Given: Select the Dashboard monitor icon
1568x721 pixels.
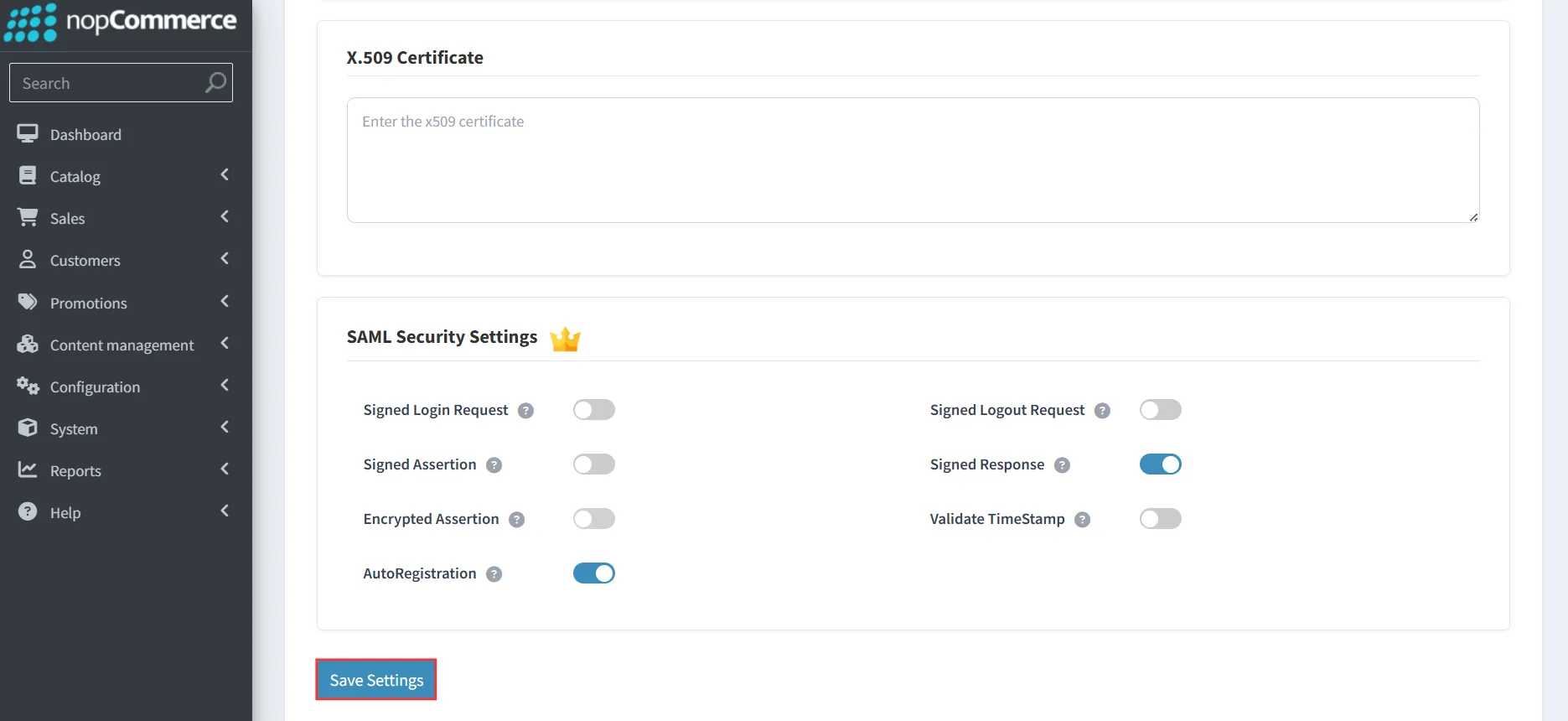Looking at the screenshot, I should [28, 133].
